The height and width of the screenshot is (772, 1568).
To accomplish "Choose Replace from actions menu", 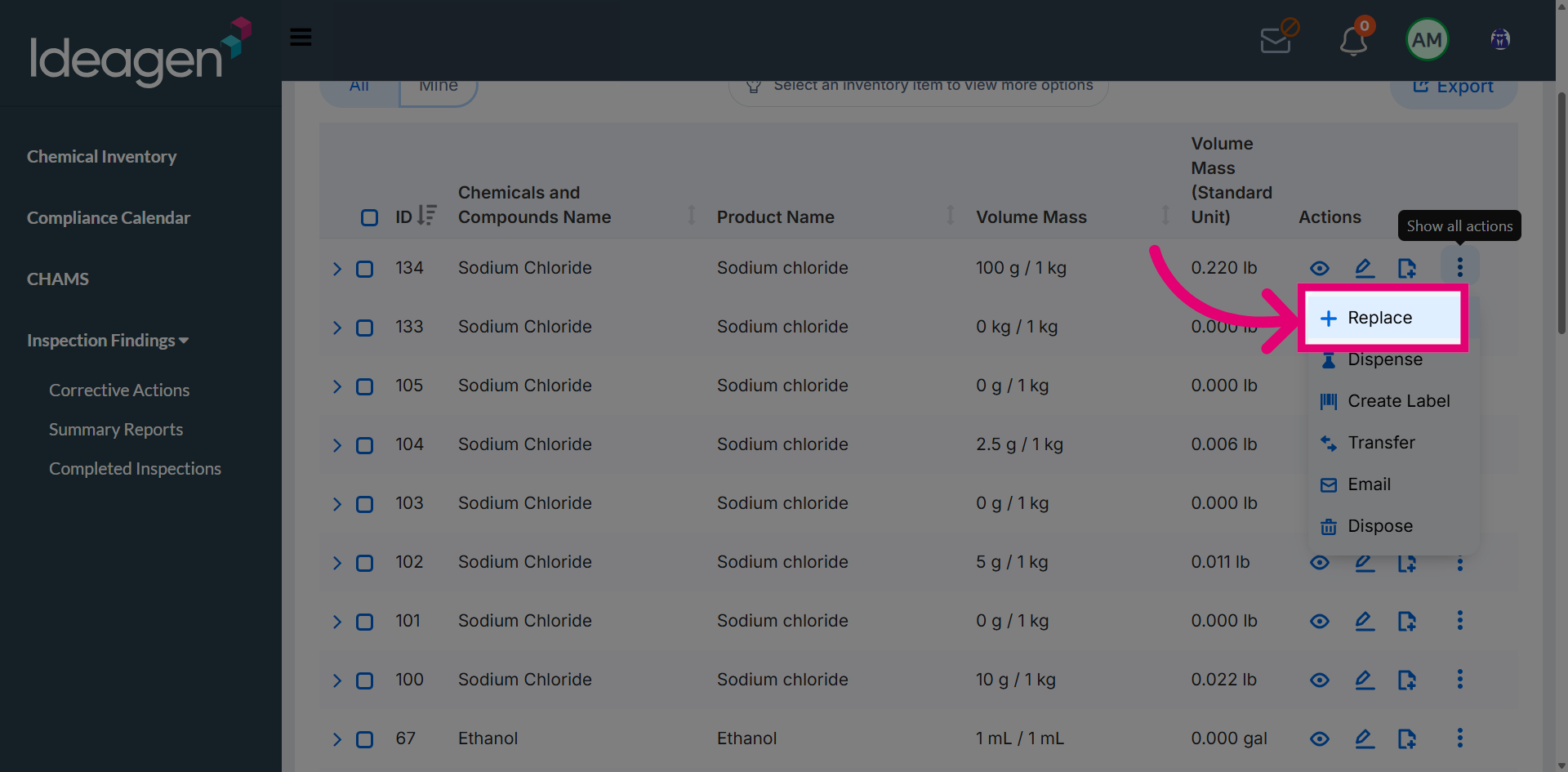I will 1383,318.
